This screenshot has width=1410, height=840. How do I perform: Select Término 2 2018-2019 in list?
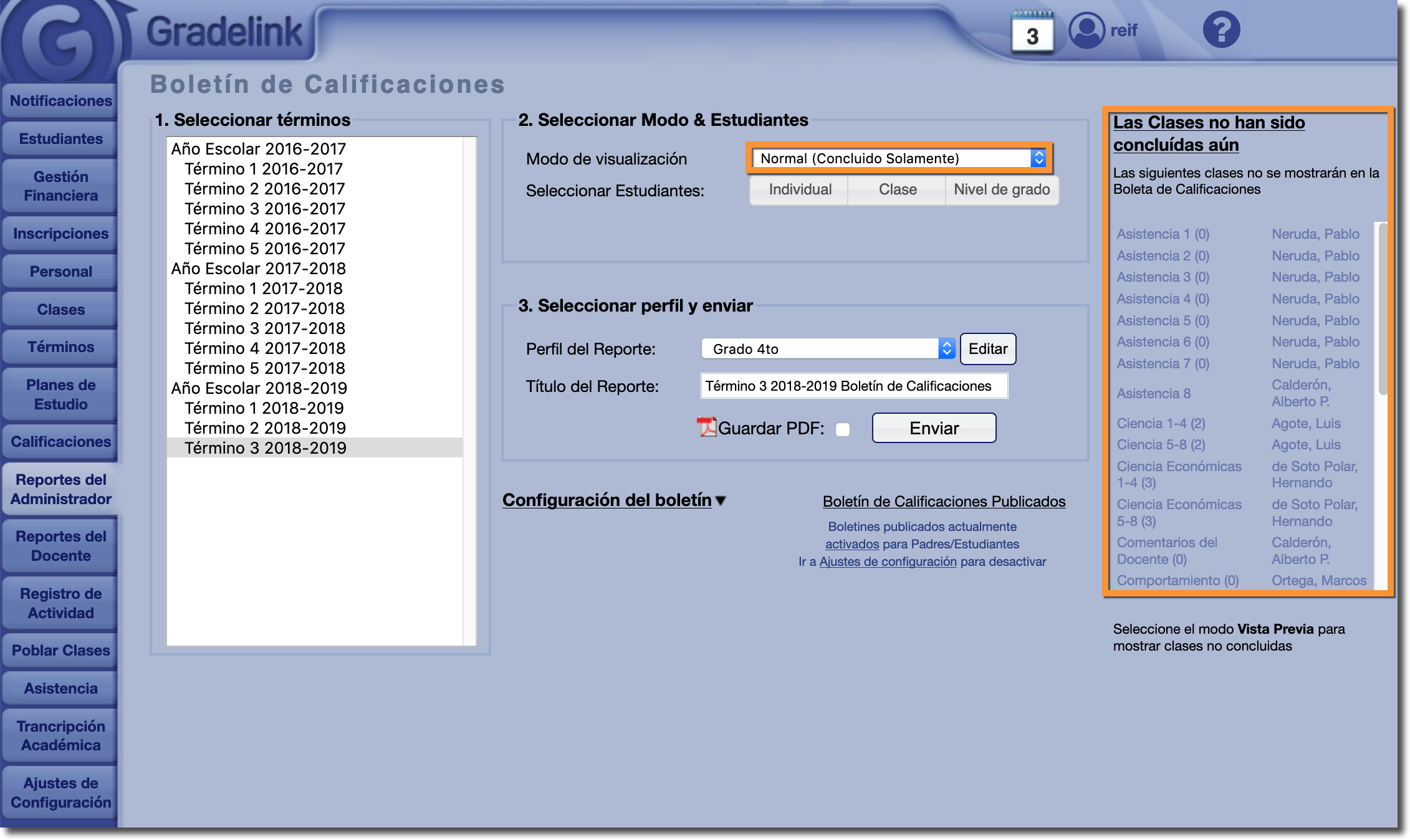click(x=264, y=428)
